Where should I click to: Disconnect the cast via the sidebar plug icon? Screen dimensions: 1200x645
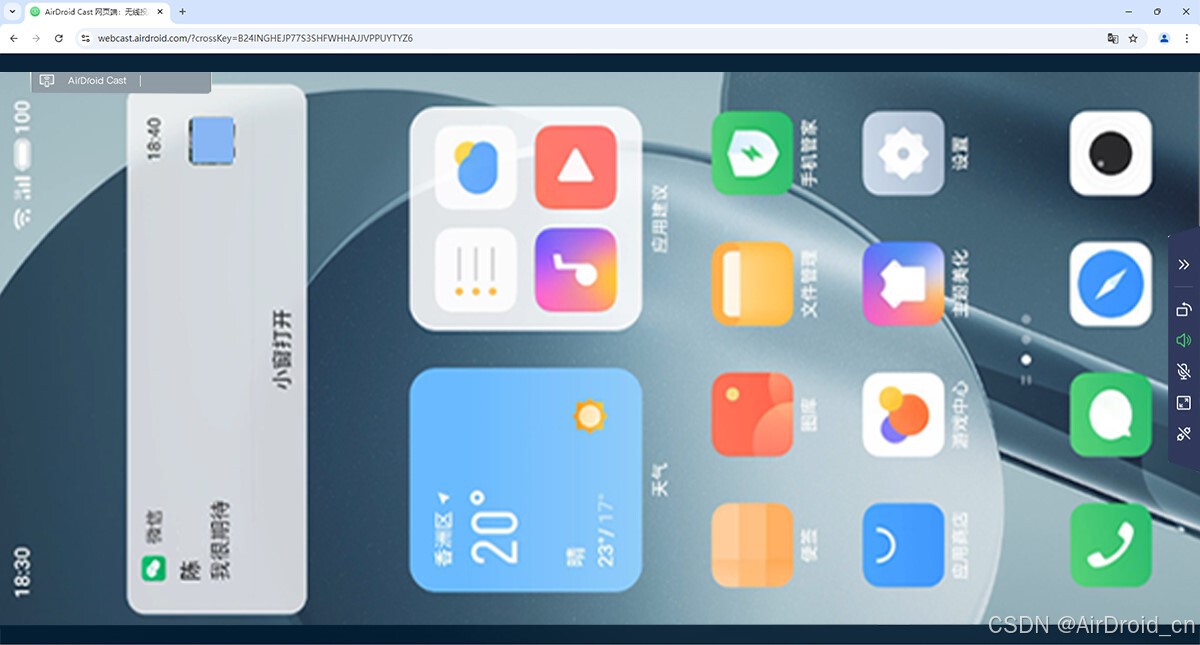1184,434
